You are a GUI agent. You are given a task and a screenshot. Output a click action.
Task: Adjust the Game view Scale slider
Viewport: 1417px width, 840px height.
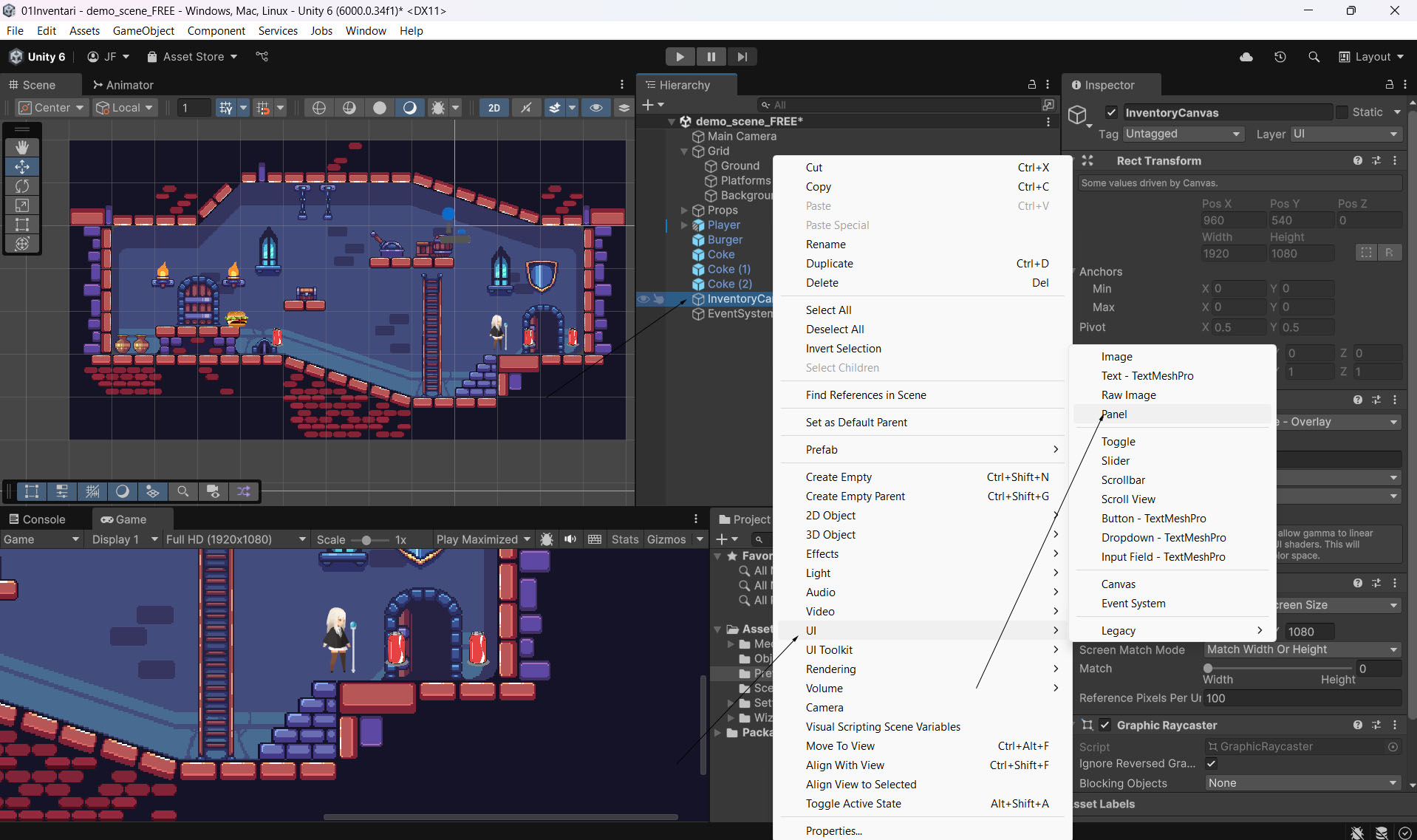pos(366,540)
